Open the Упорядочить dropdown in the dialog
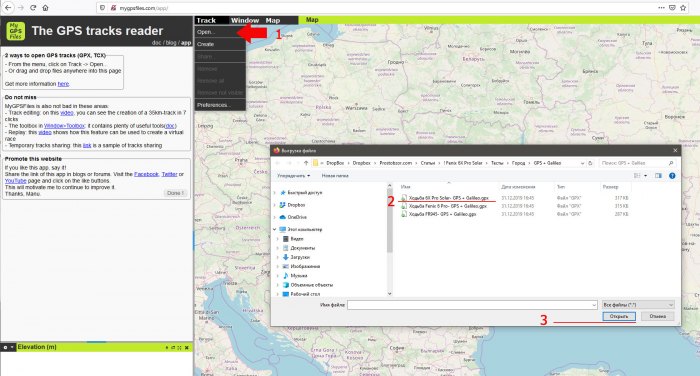700x376 pixels. (x=293, y=176)
